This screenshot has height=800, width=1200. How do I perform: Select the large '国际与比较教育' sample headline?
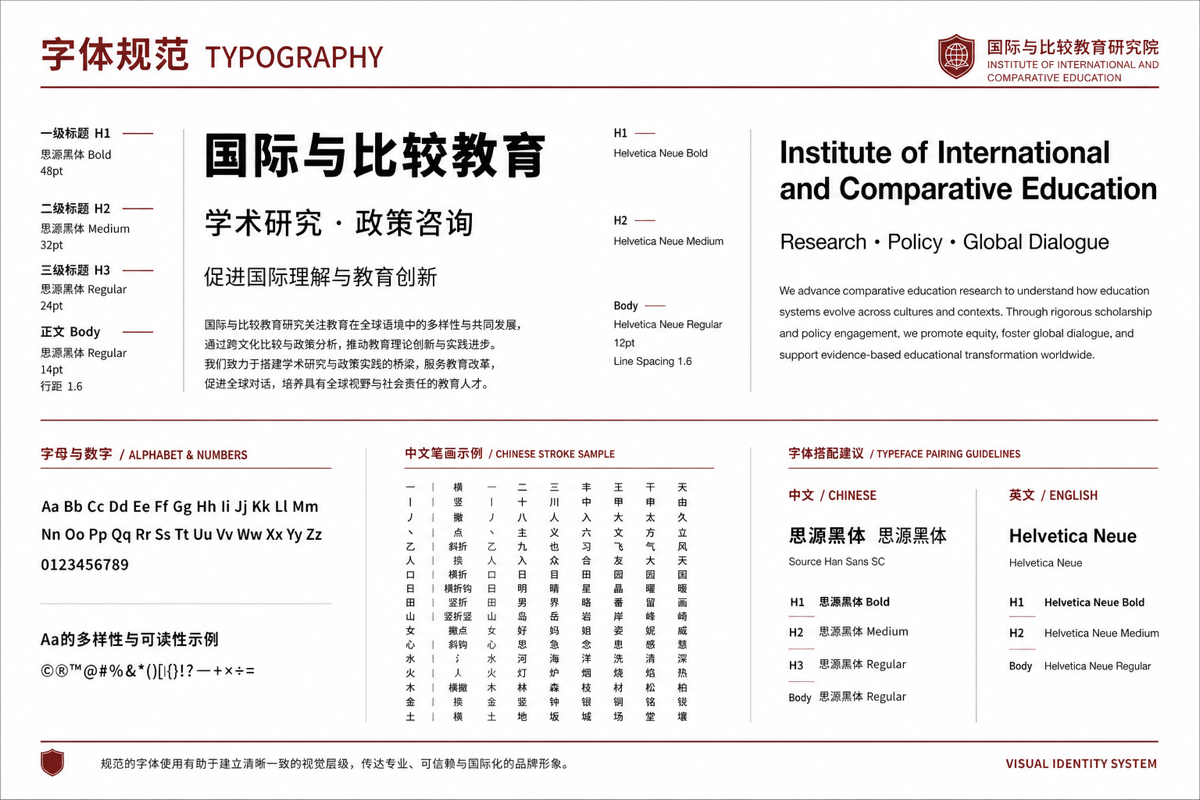(x=375, y=156)
